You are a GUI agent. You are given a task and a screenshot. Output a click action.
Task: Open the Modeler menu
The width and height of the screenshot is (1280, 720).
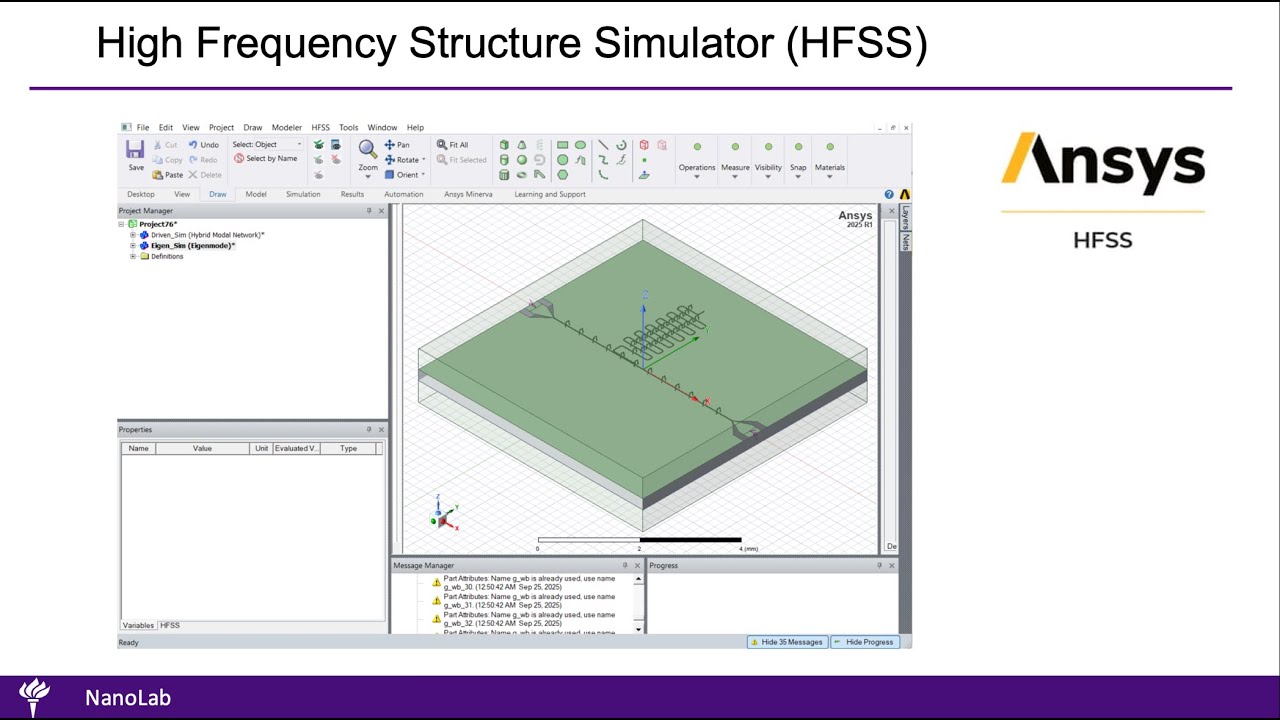coord(287,128)
